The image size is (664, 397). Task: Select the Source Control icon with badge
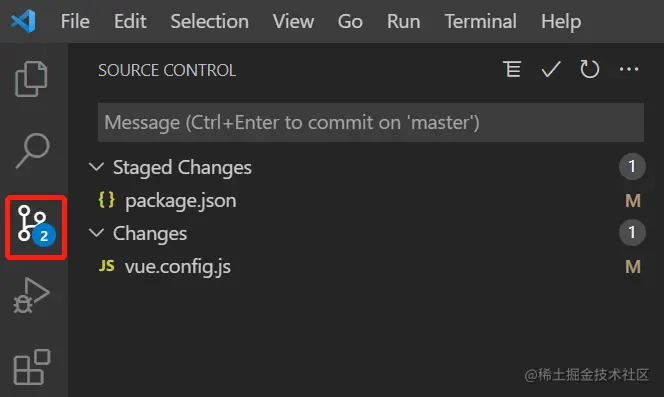(x=36, y=228)
